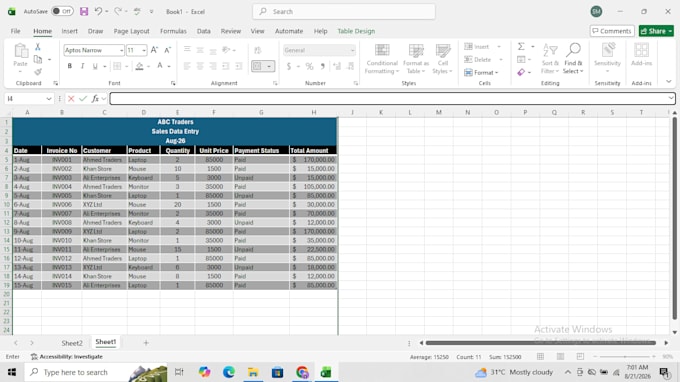Click the Copy icon in Clipboard group
The width and height of the screenshot is (680, 382).
[x=38, y=59]
